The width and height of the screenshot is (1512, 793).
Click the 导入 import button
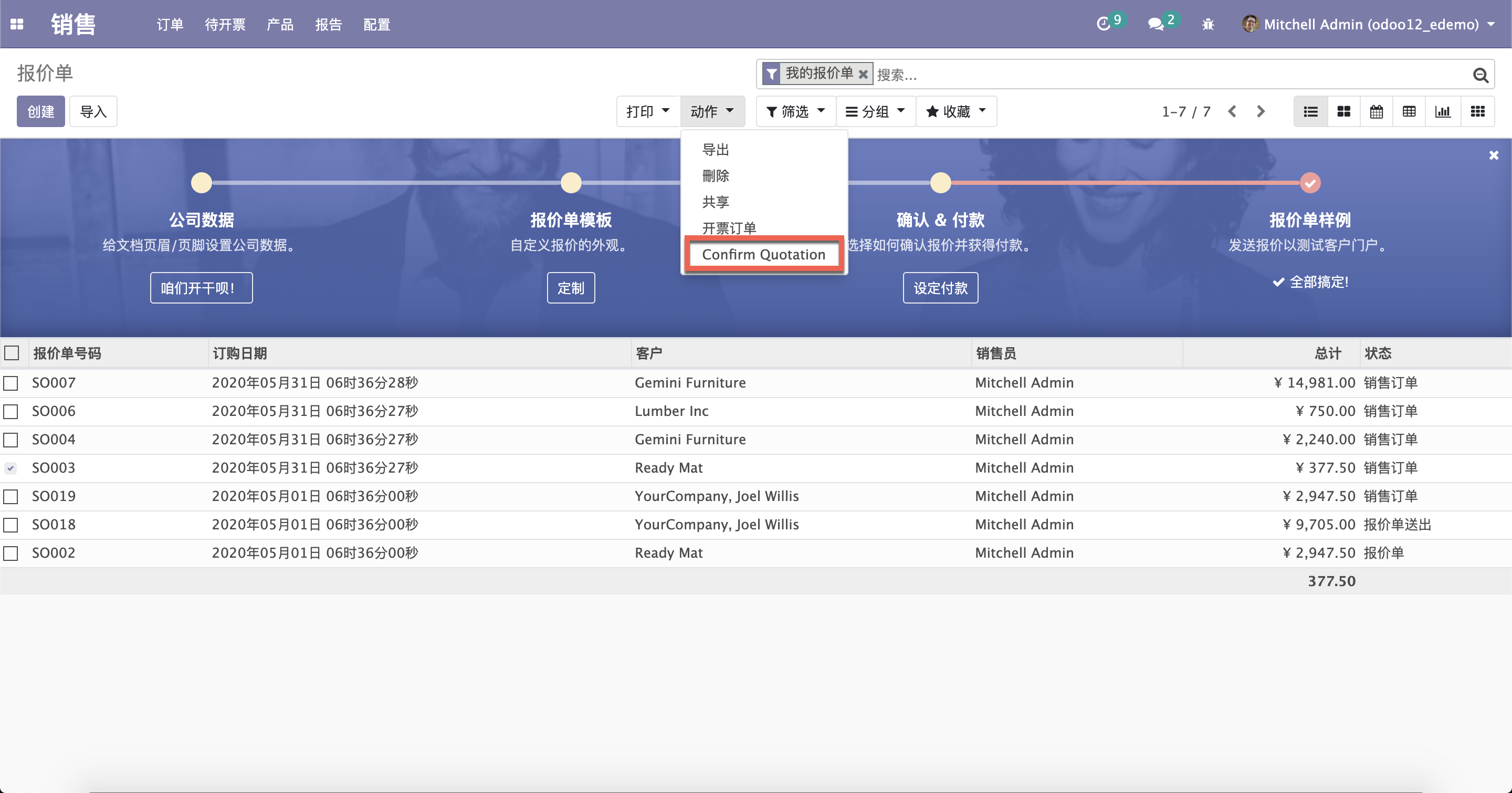click(94, 111)
